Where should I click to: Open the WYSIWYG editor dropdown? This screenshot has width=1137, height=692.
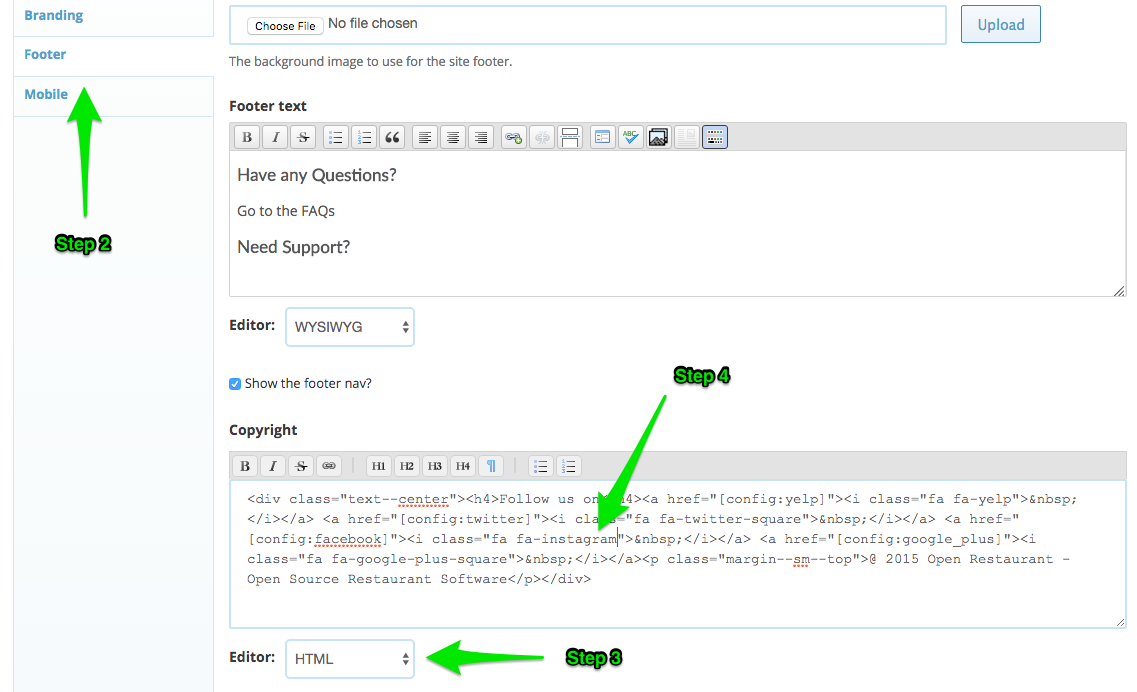click(x=350, y=327)
